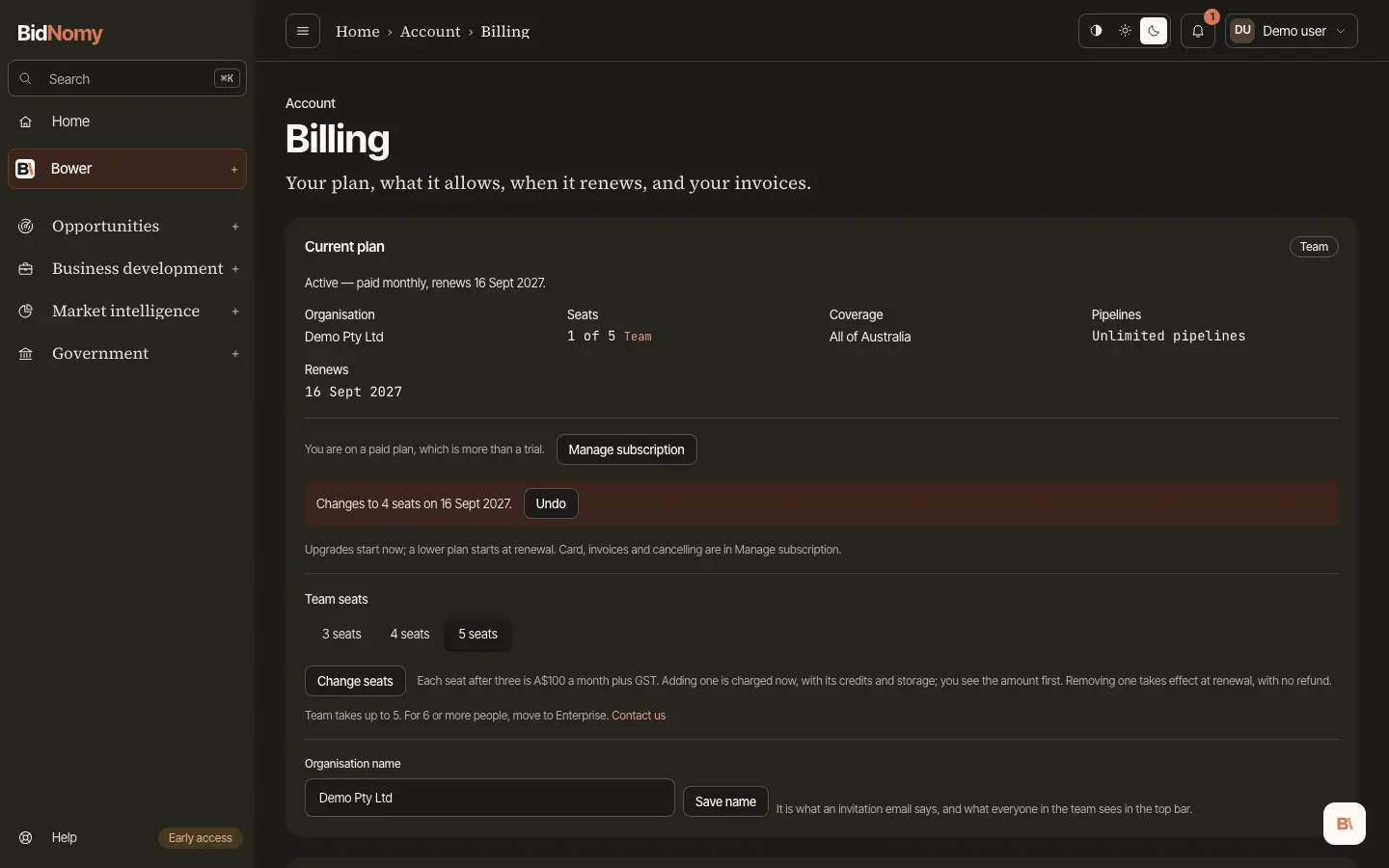Click the Team plan badge

[1314, 247]
